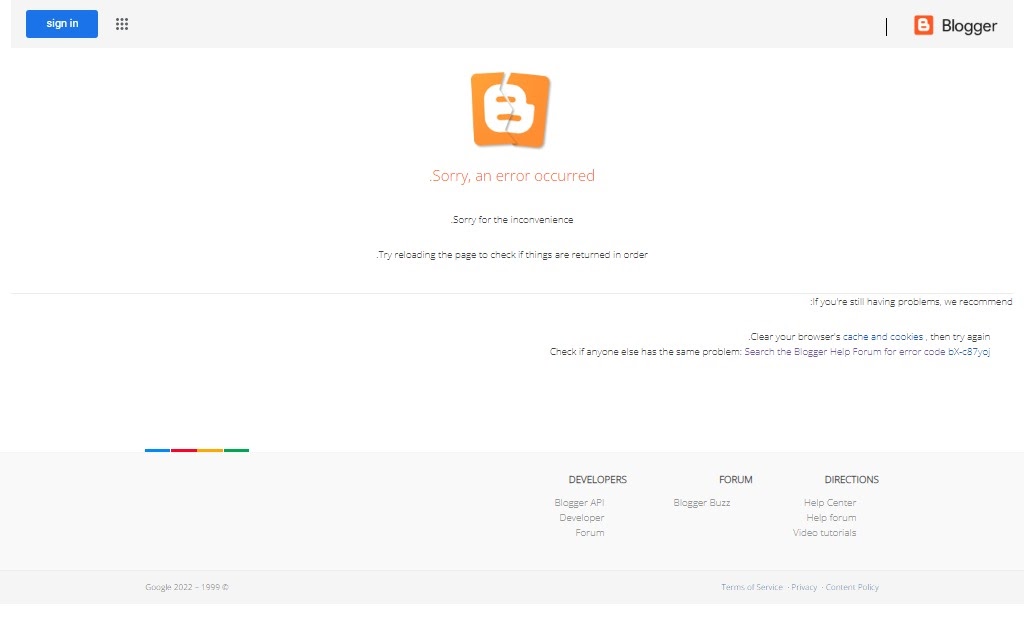Open the Help Center link
This screenshot has height=625, width=1024.
click(x=830, y=503)
